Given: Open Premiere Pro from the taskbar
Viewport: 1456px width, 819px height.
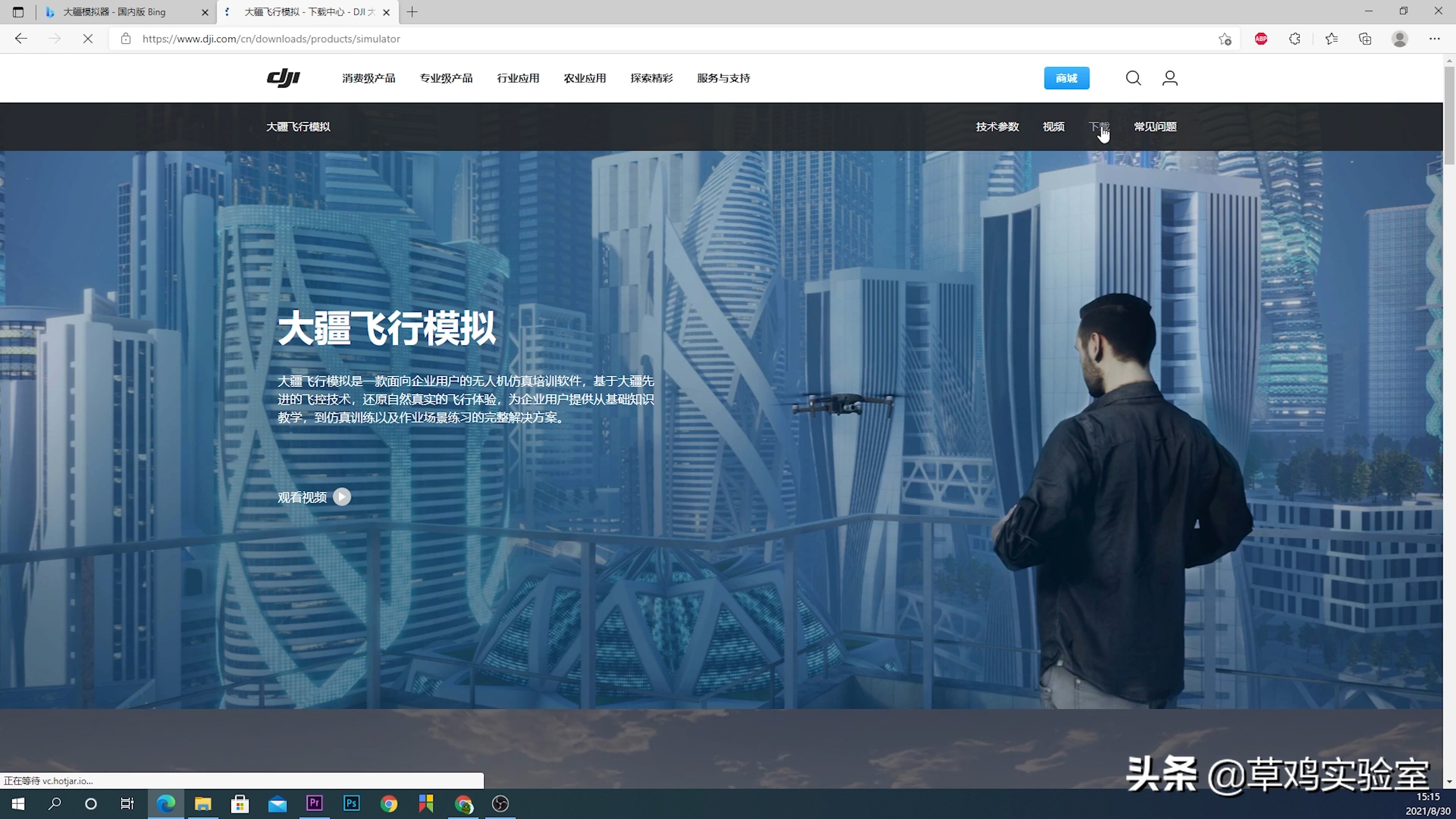Looking at the screenshot, I should point(314,804).
